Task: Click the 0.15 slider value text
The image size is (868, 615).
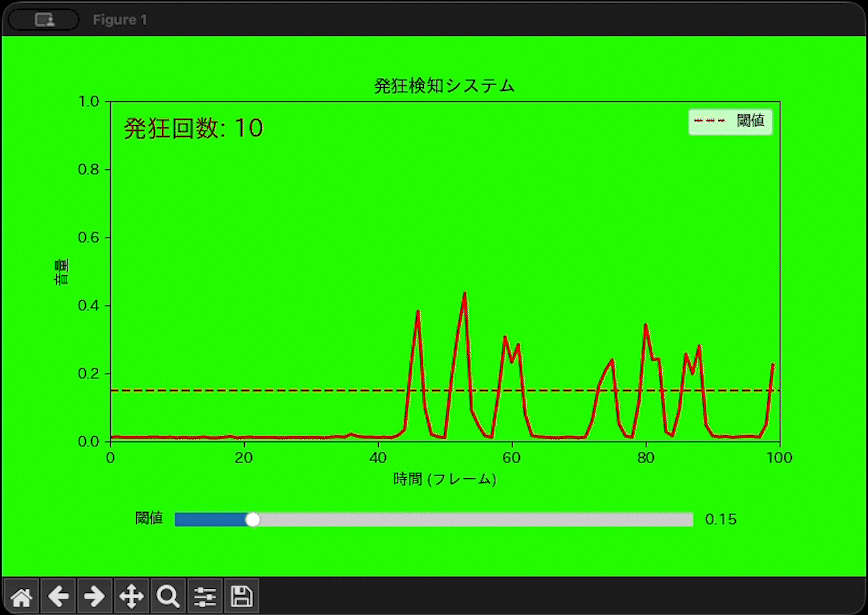Action: pos(721,519)
